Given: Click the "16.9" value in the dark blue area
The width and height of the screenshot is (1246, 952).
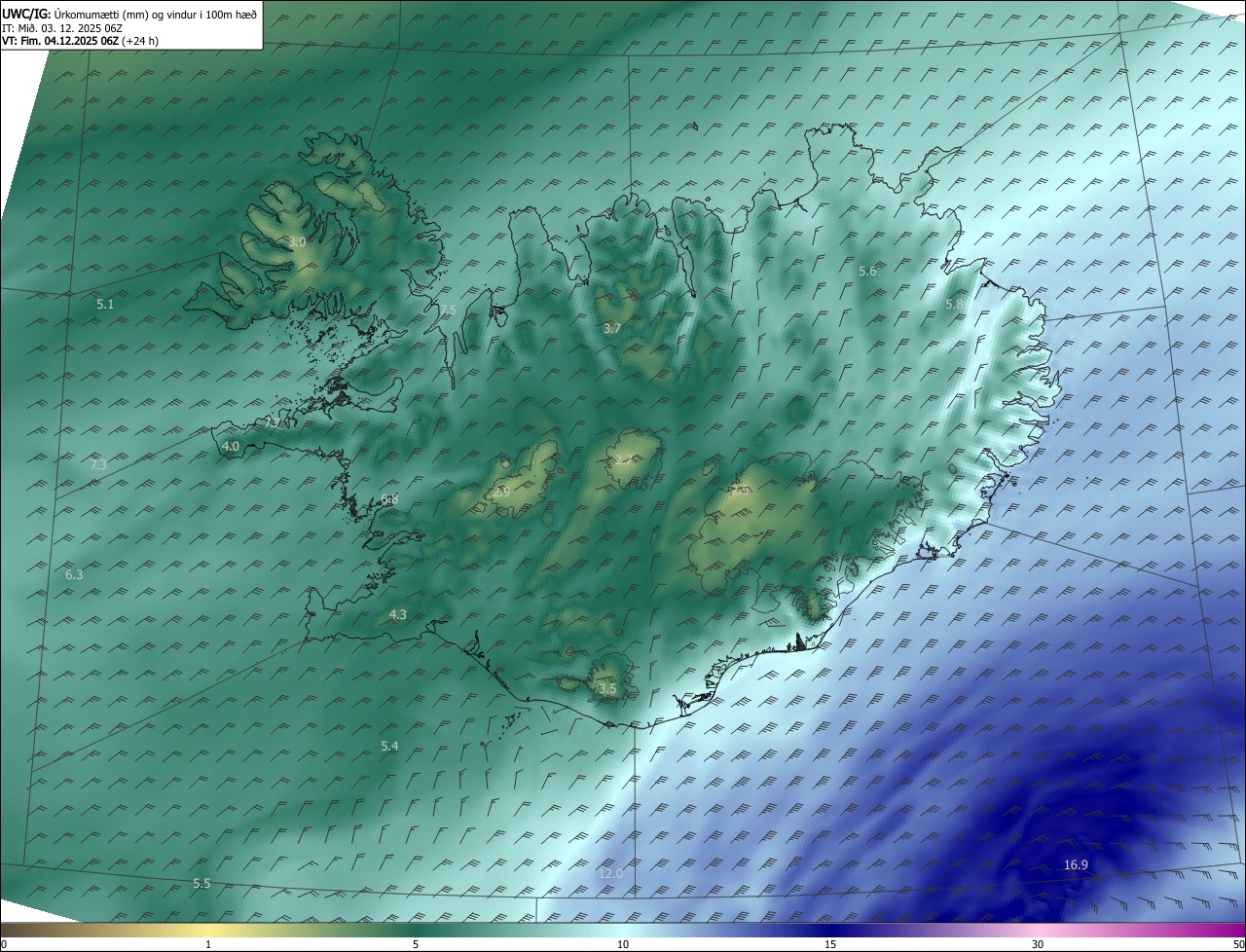Looking at the screenshot, I should click(x=1076, y=865).
